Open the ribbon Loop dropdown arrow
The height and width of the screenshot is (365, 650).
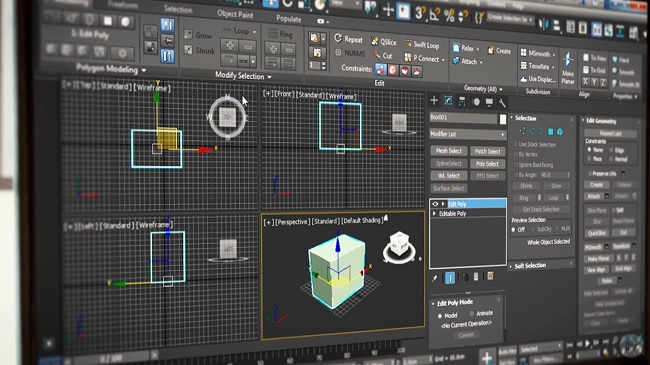click(255, 32)
